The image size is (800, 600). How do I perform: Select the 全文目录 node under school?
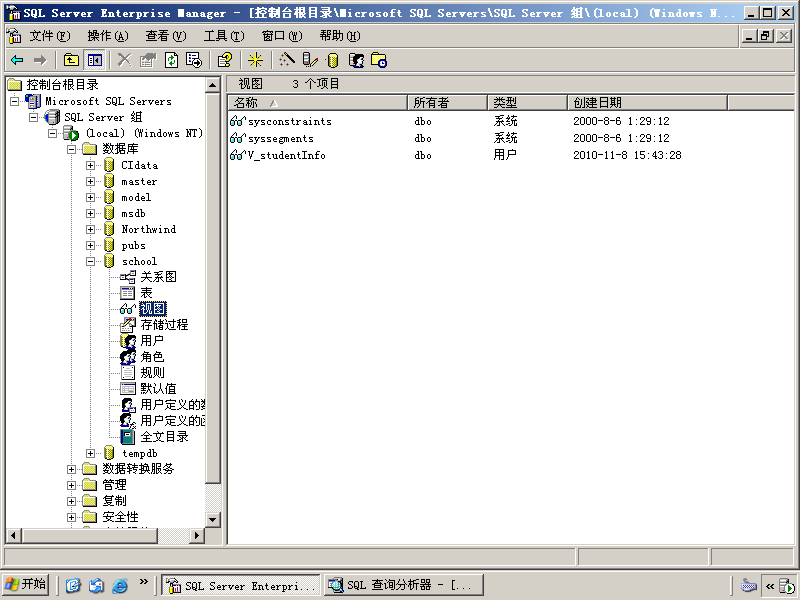(164, 437)
